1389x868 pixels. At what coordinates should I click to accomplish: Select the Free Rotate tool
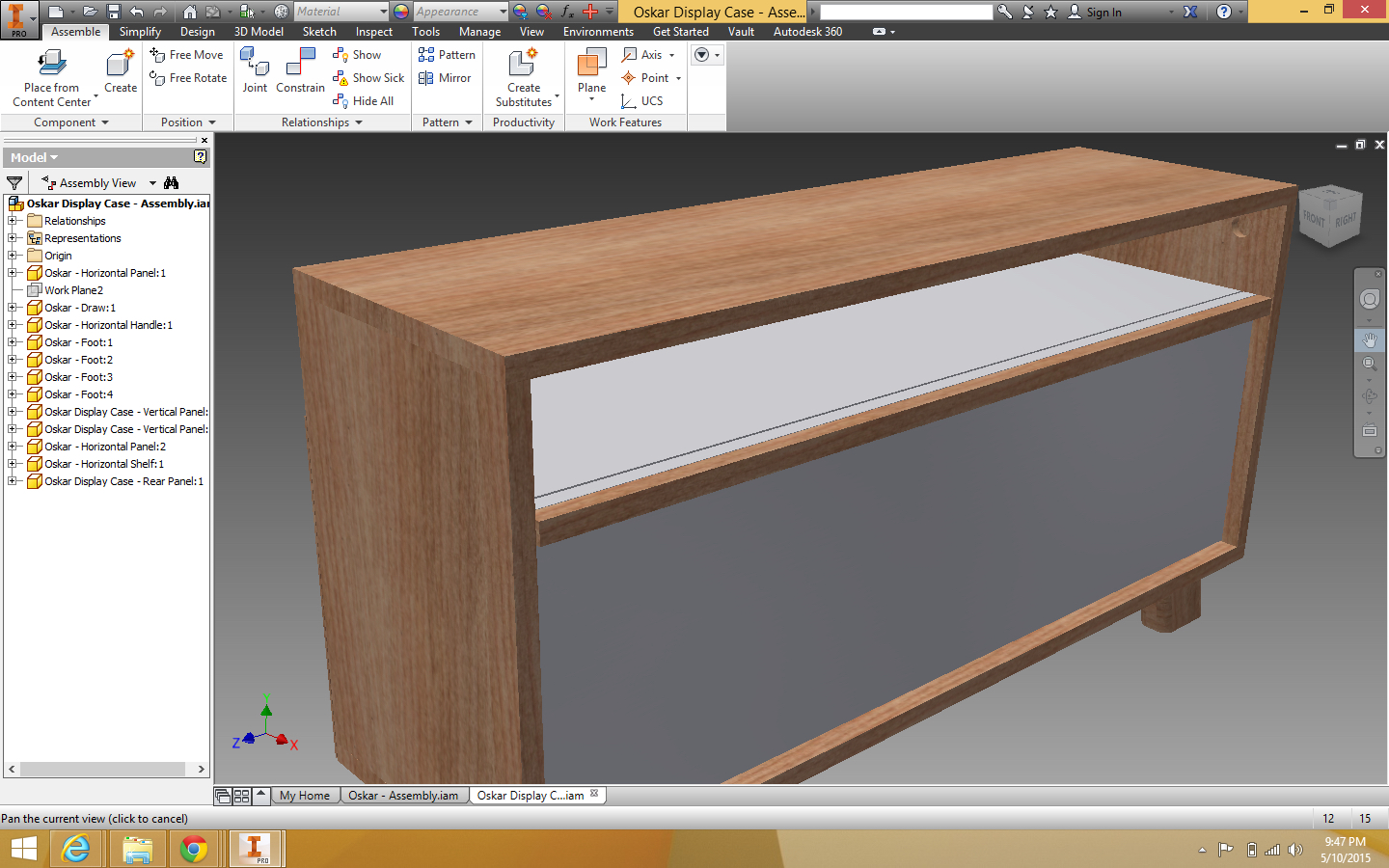[x=189, y=78]
